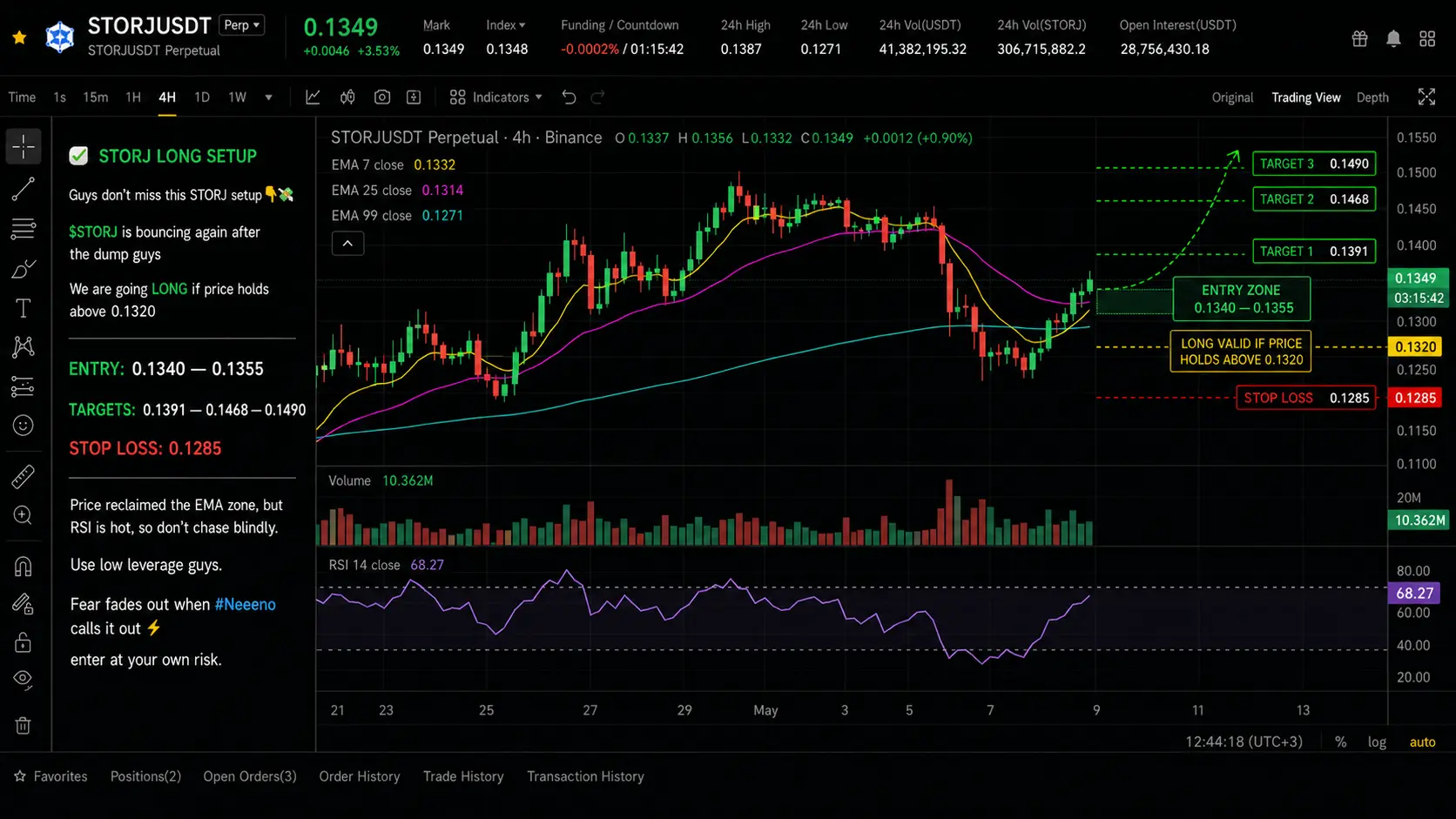
Task: Select the forecasting and position tool
Action: pyautogui.click(x=24, y=386)
